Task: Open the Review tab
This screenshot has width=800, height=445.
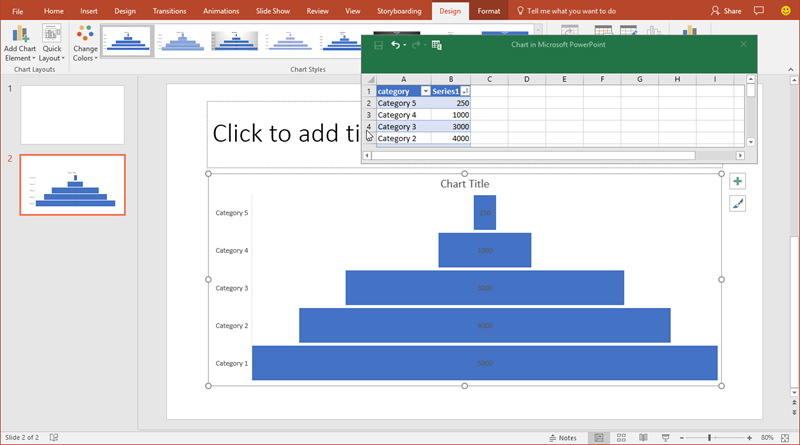Action: pyautogui.click(x=317, y=11)
